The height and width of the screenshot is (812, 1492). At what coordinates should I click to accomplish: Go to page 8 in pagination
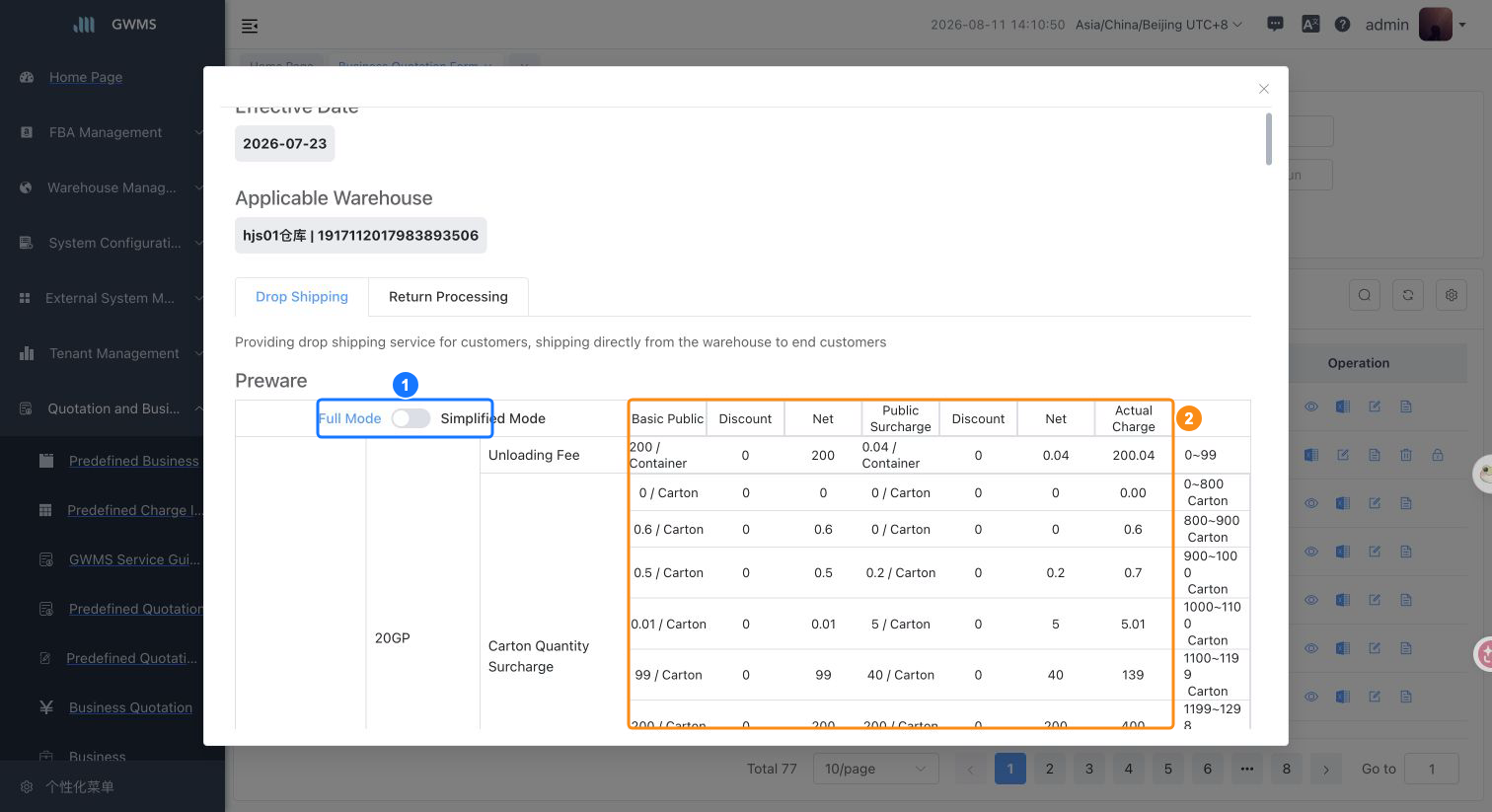(x=1287, y=769)
